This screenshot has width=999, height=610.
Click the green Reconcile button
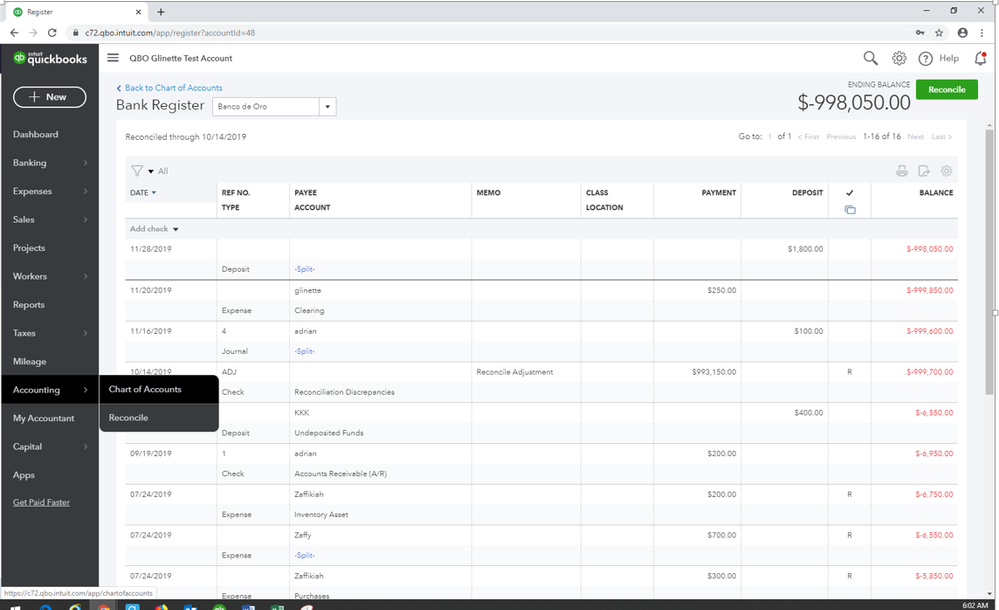[x=946, y=90]
